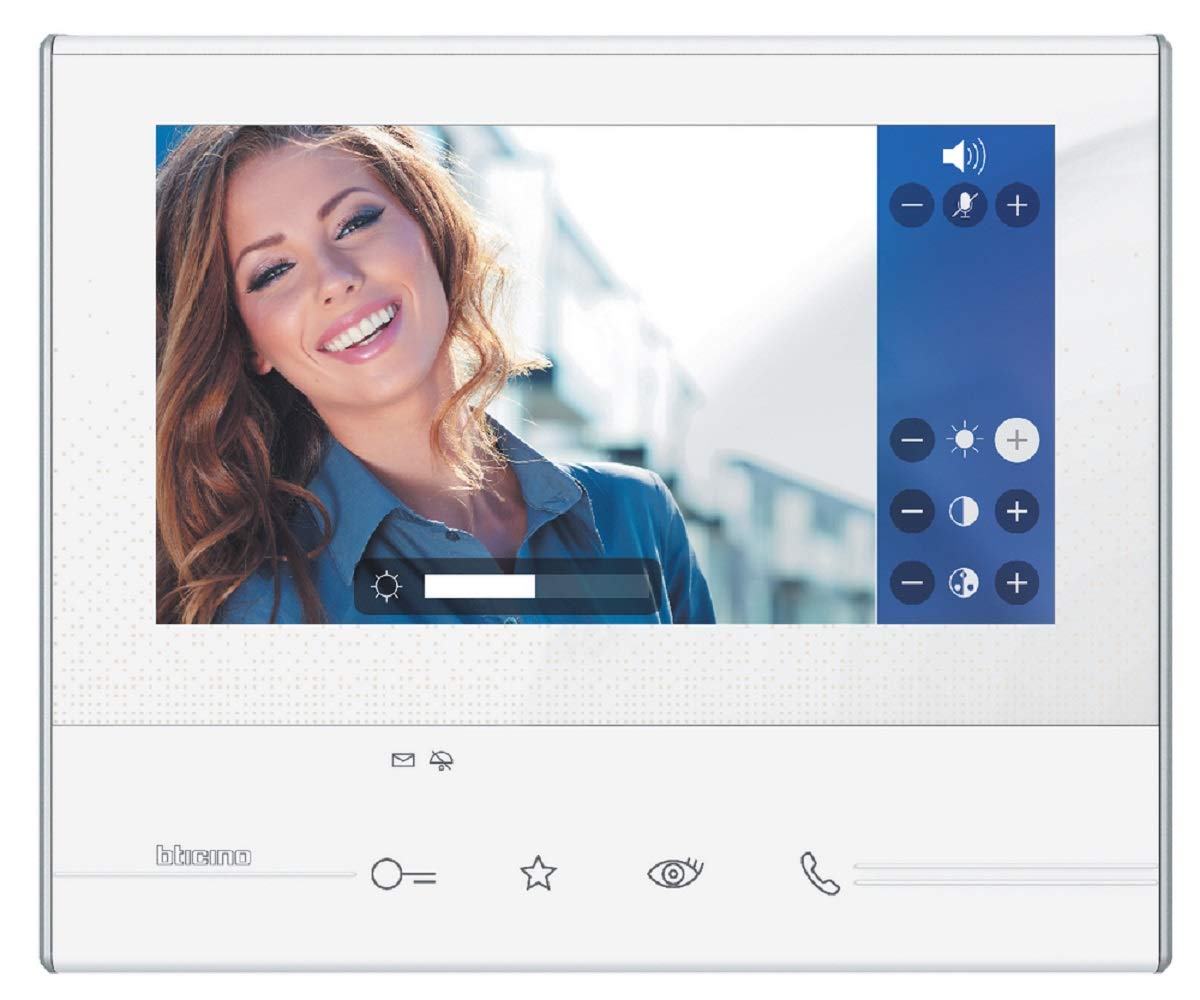The height and width of the screenshot is (1000, 1200).
Task: Decrease speaker volume with minus button
Action: (911, 205)
